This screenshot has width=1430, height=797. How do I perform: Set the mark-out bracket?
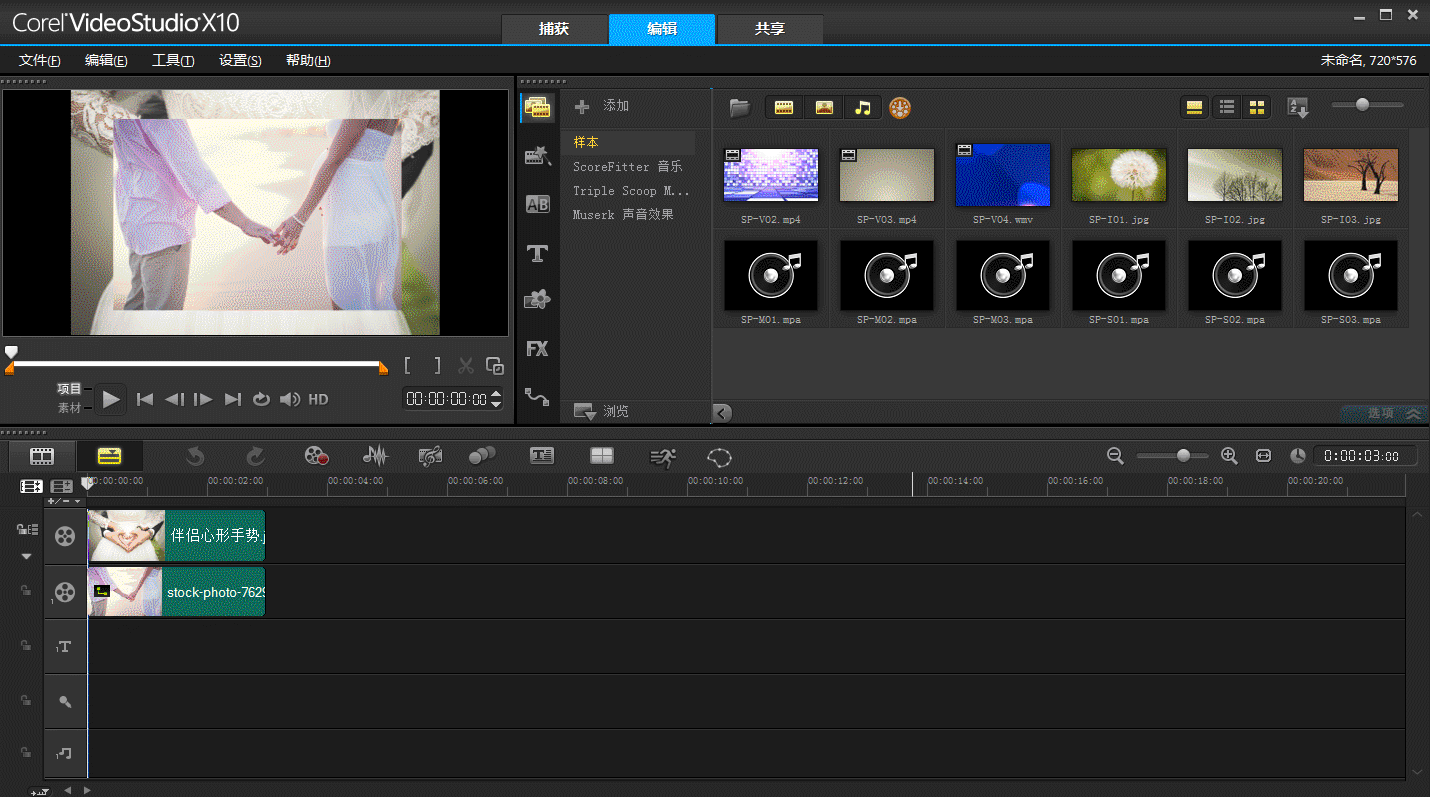point(437,366)
